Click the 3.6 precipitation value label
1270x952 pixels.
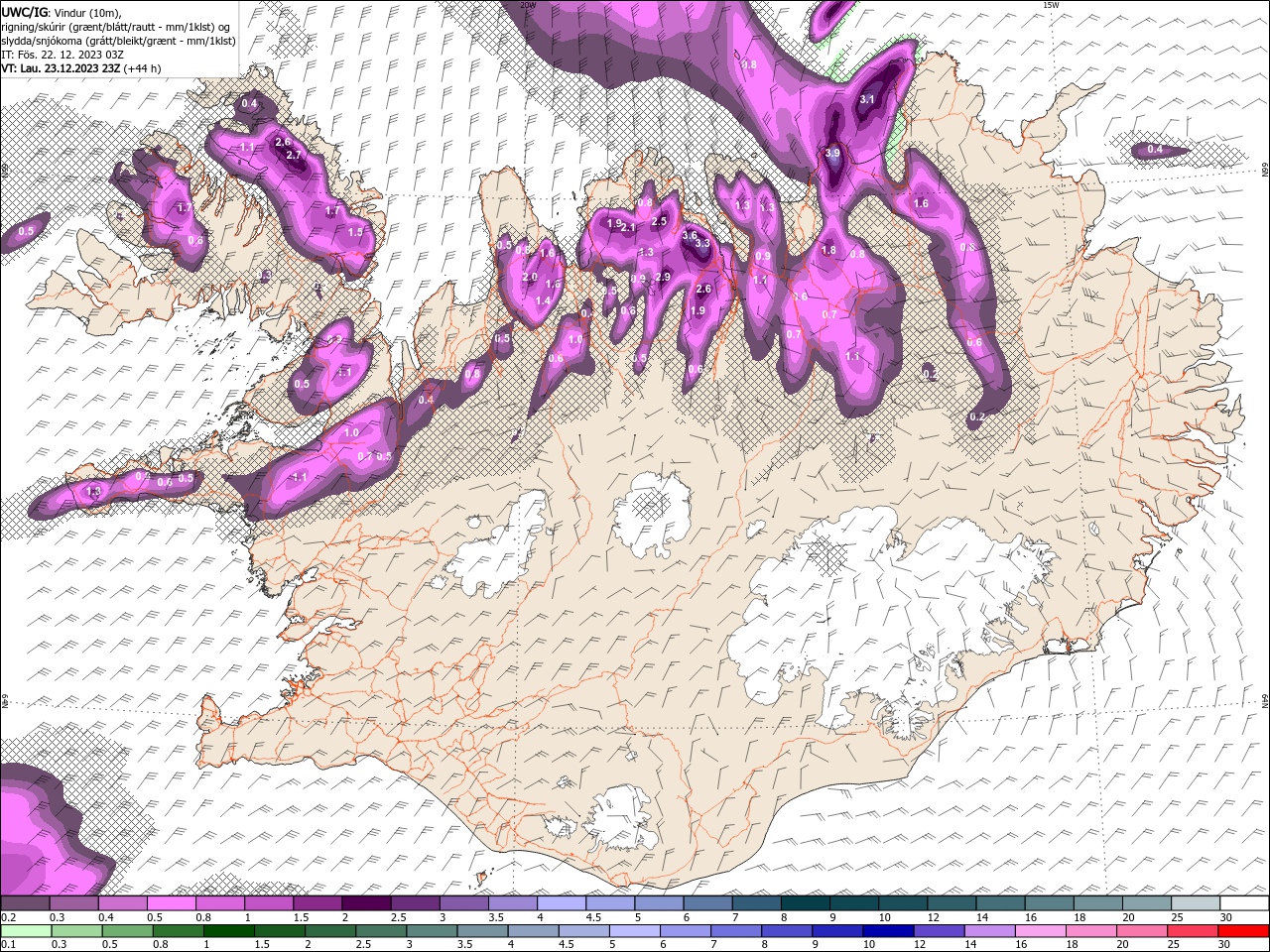[690, 235]
